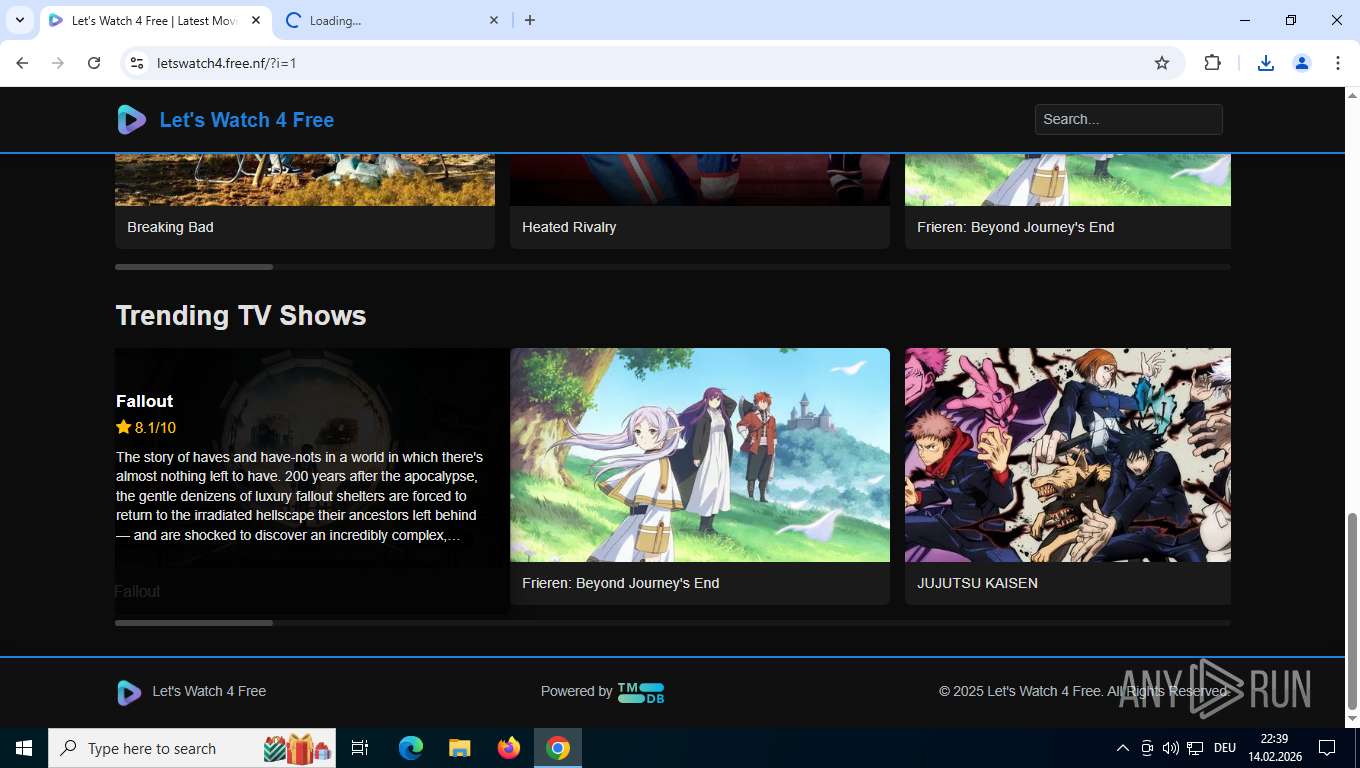The image size is (1360, 768).
Task: Click the footer Let's Watch 4 Free logo icon
Action: (x=129, y=692)
